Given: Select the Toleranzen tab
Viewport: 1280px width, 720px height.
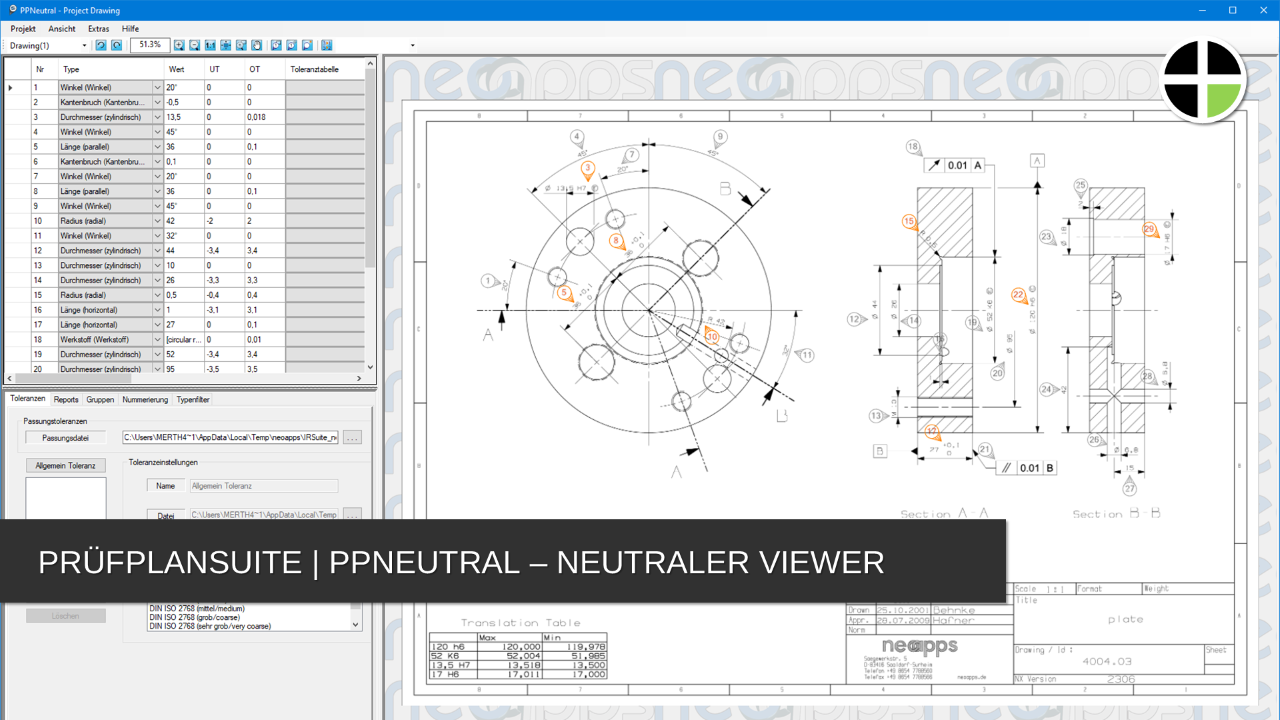Looking at the screenshot, I should pos(27,399).
